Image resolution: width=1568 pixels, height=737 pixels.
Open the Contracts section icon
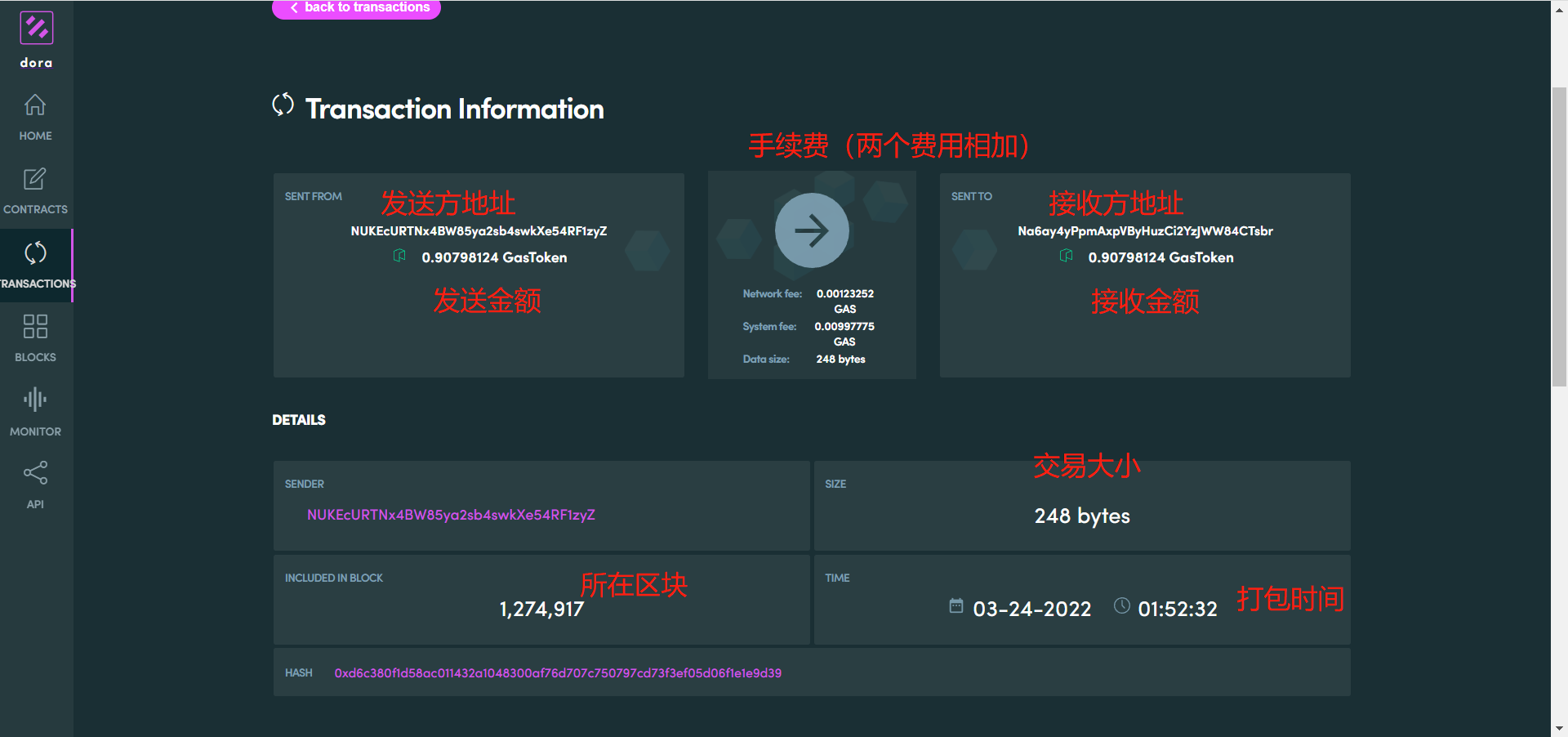(x=35, y=180)
